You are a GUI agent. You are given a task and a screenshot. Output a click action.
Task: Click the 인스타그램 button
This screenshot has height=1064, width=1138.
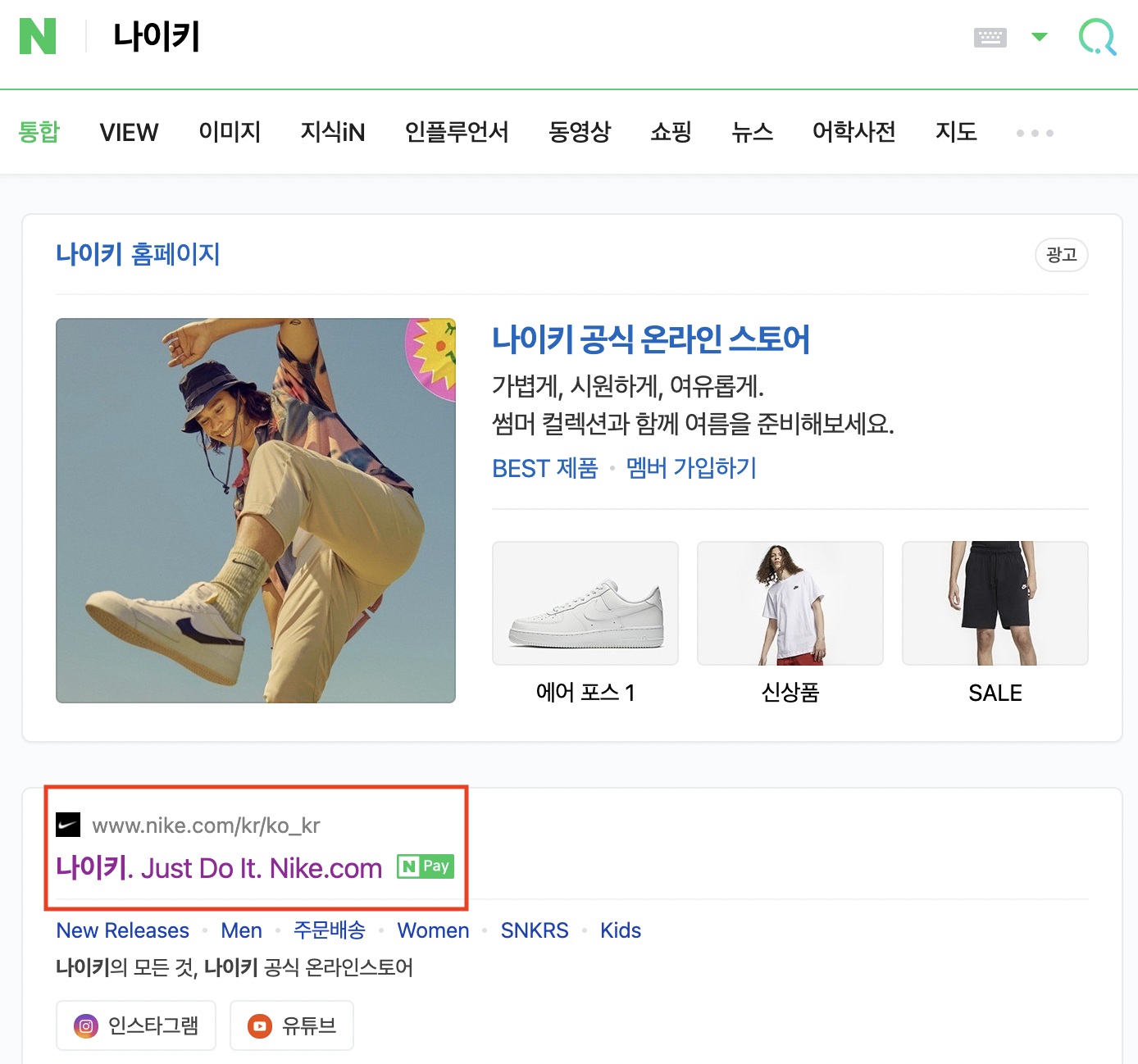pyautogui.click(x=136, y=1025)
